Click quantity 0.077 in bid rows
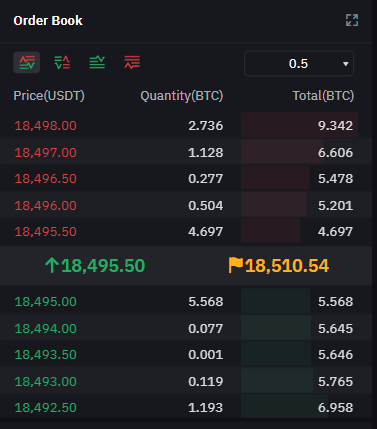 206,328
